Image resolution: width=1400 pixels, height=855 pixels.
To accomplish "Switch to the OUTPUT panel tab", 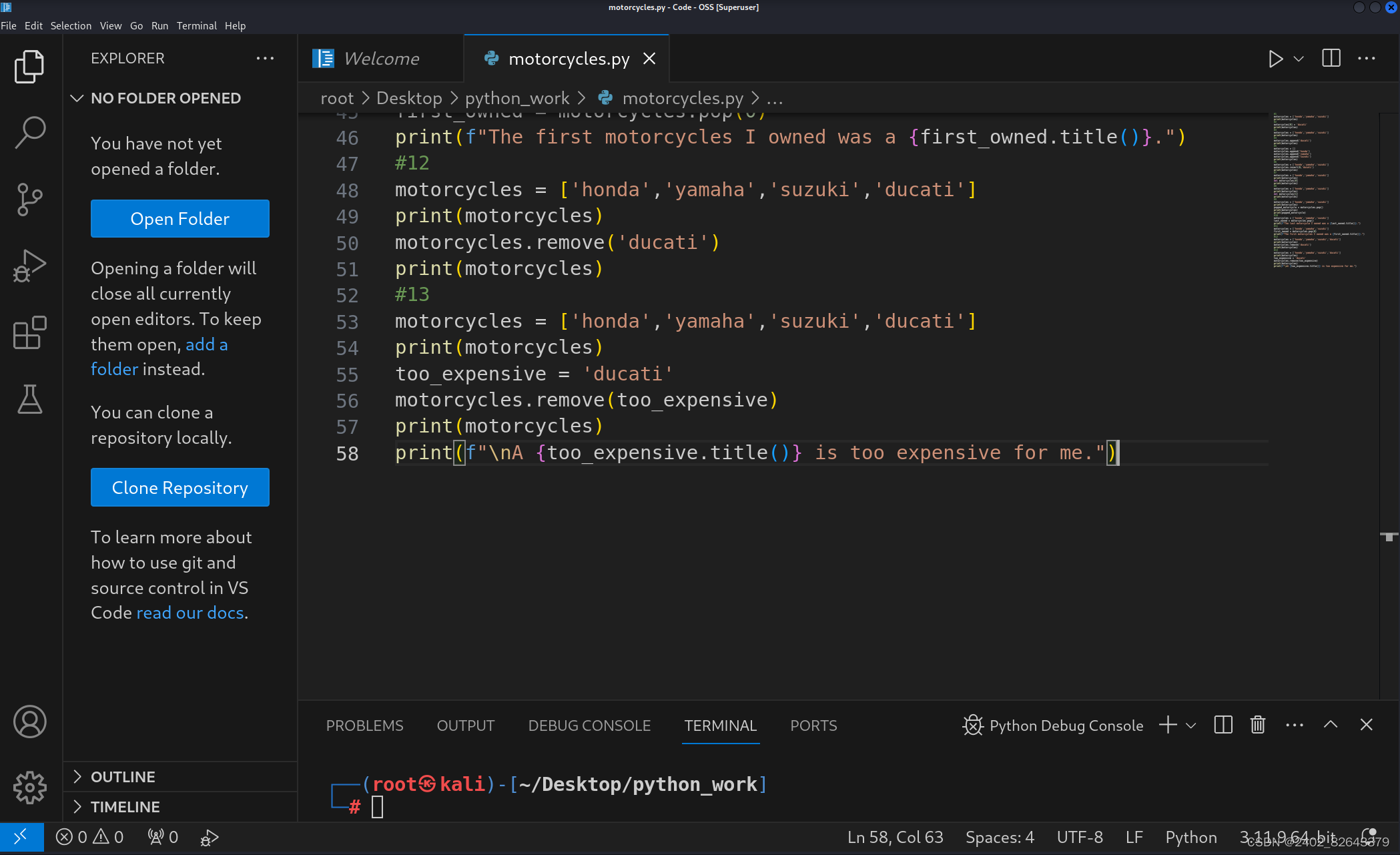I will point(466,726).
